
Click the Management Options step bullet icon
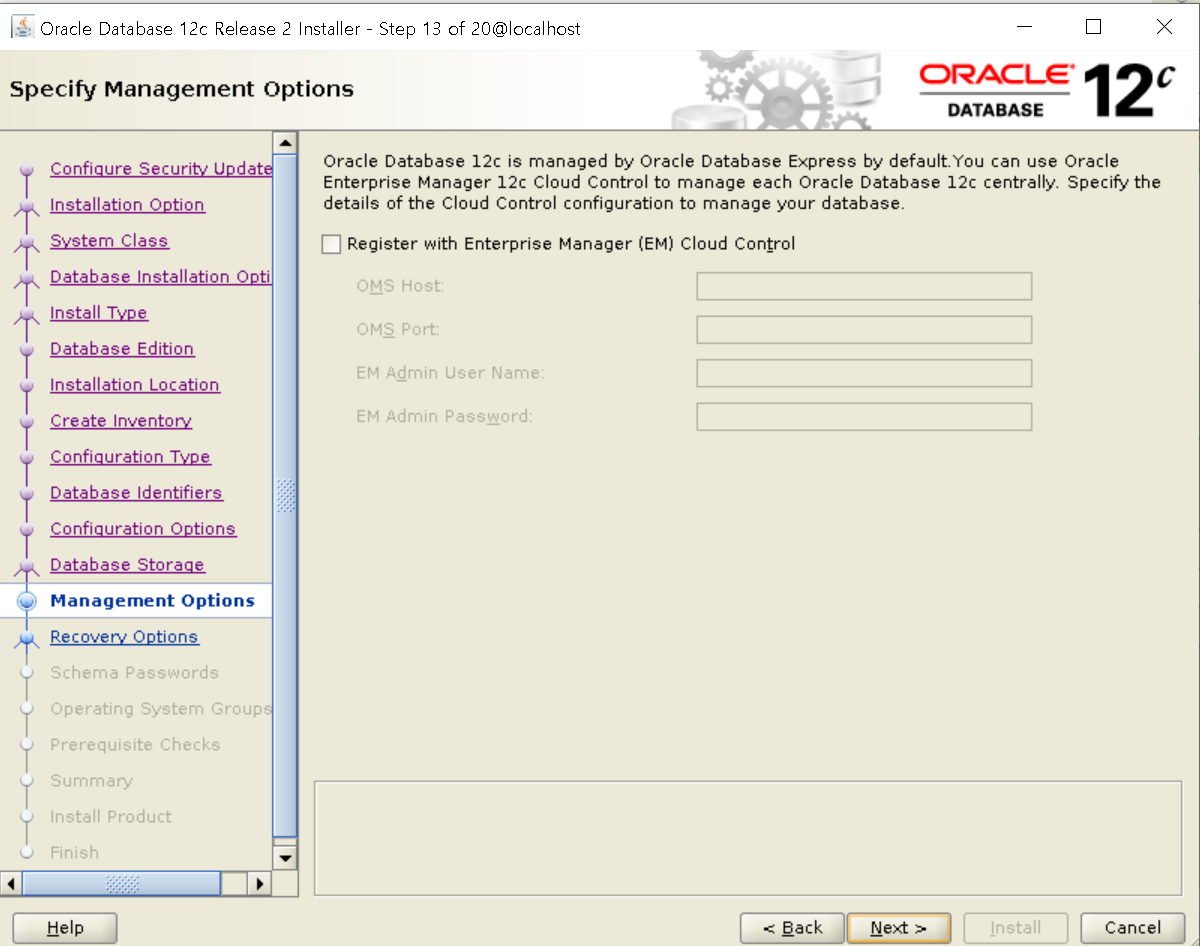(x=28, y=601)
